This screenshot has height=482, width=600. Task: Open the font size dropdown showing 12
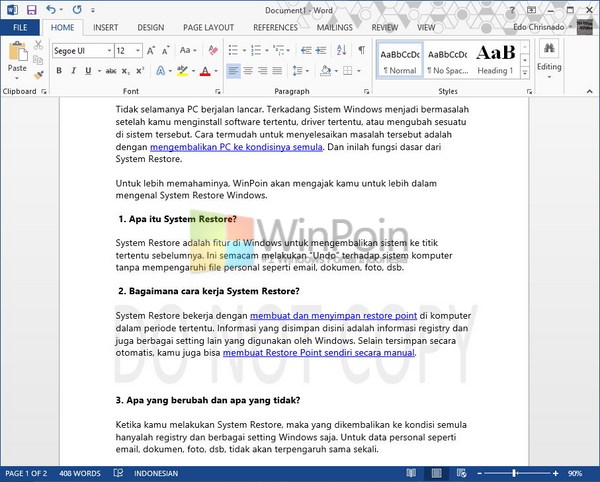(x=138, y=51)
